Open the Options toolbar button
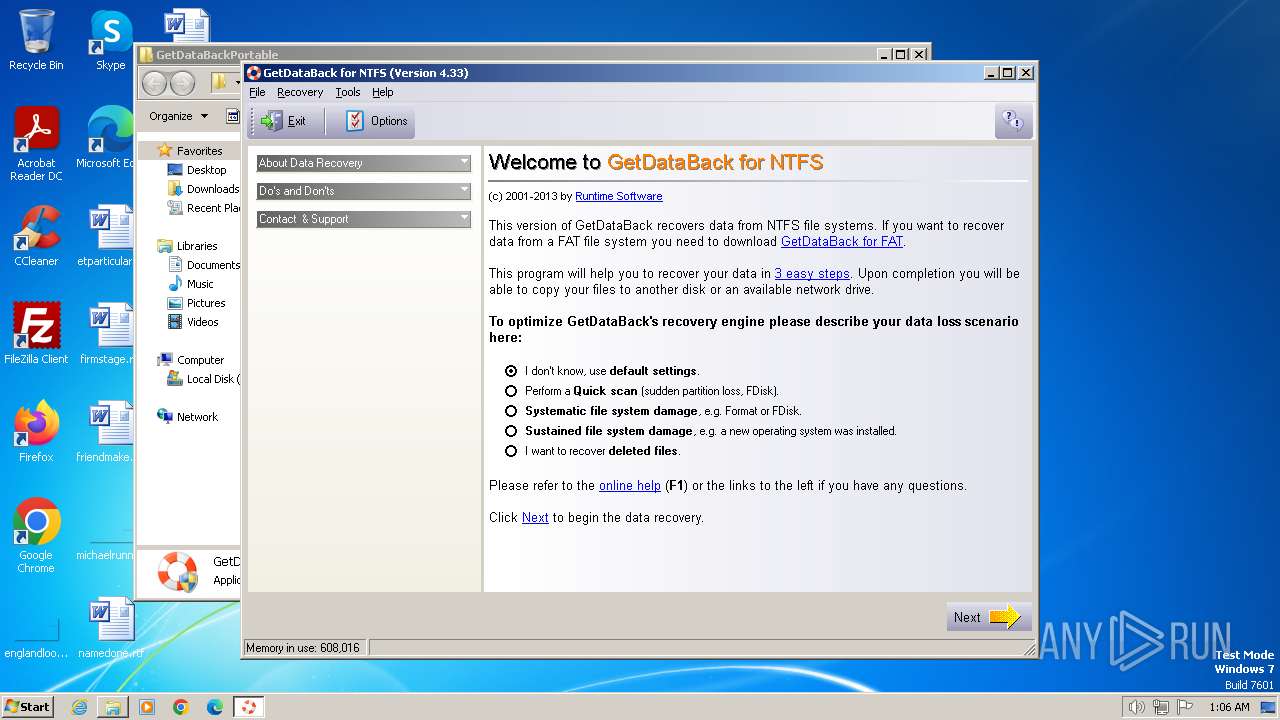 point(377,121)
